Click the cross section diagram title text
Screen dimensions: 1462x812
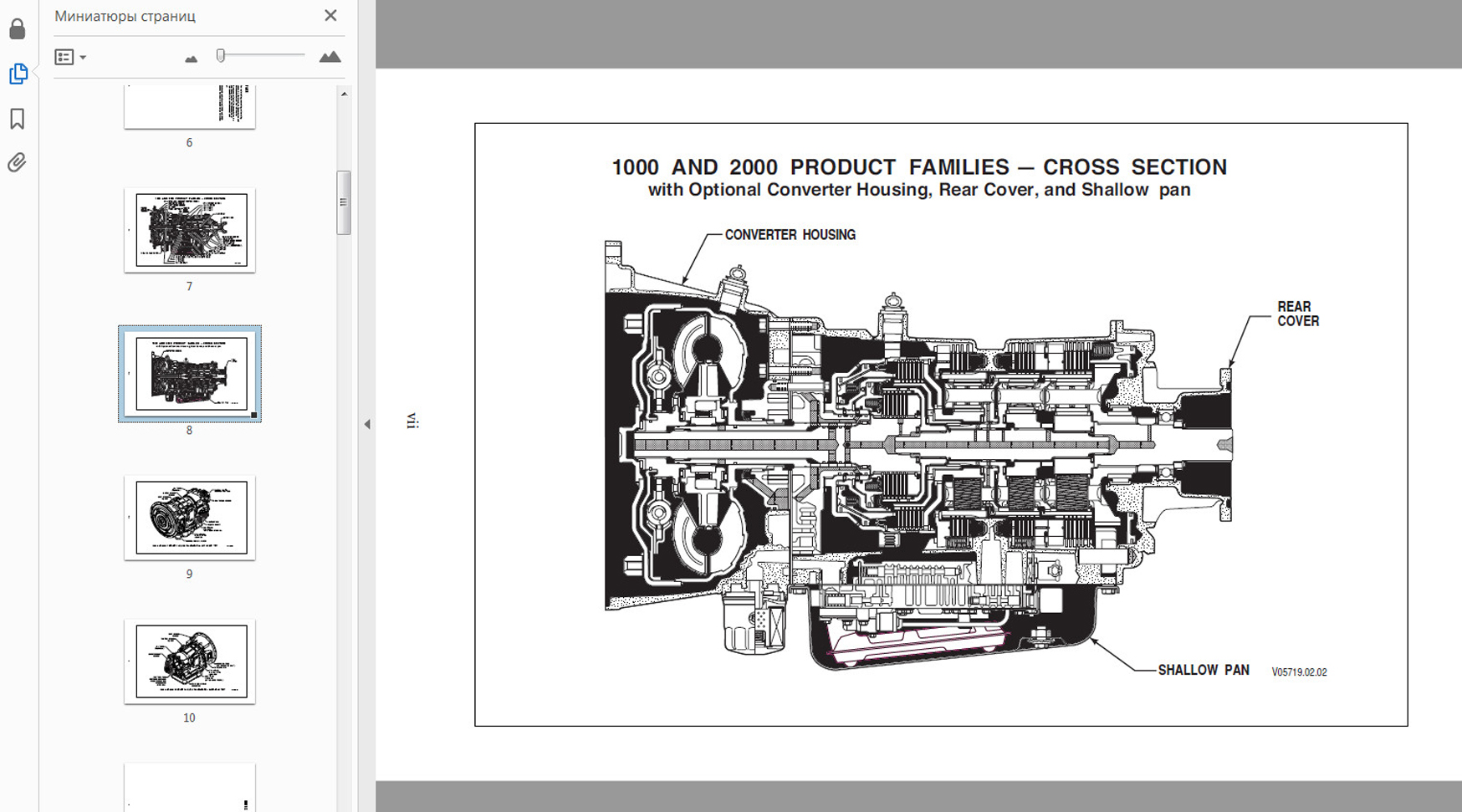pos(918,167)
